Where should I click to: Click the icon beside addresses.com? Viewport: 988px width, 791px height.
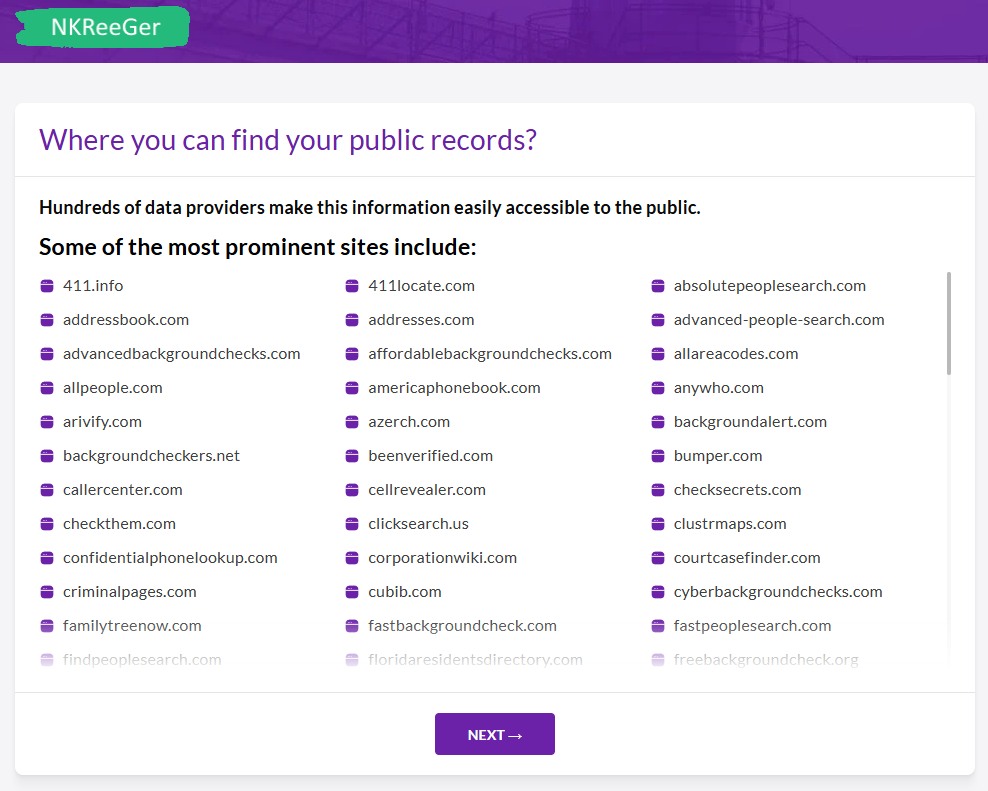coord(352,320)
